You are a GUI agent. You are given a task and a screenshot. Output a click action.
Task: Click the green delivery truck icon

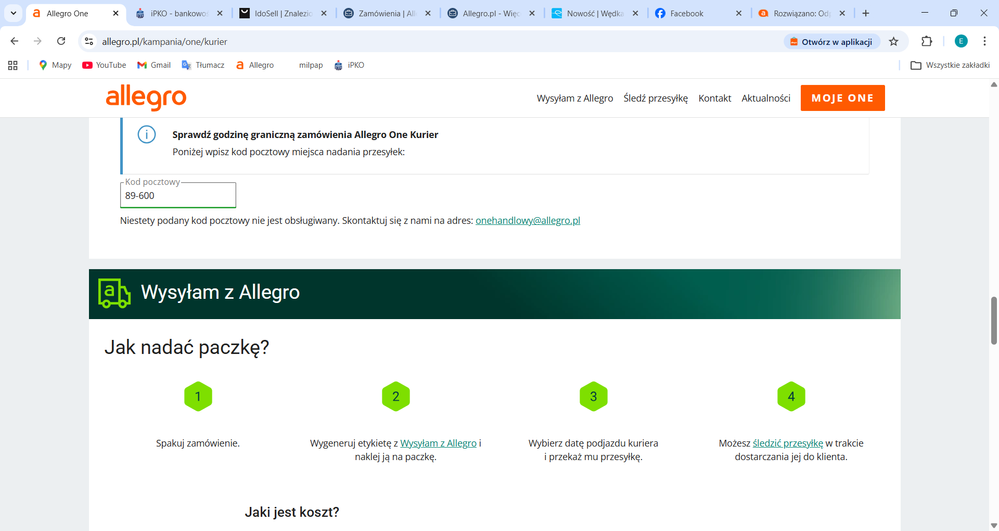point(114,293)
